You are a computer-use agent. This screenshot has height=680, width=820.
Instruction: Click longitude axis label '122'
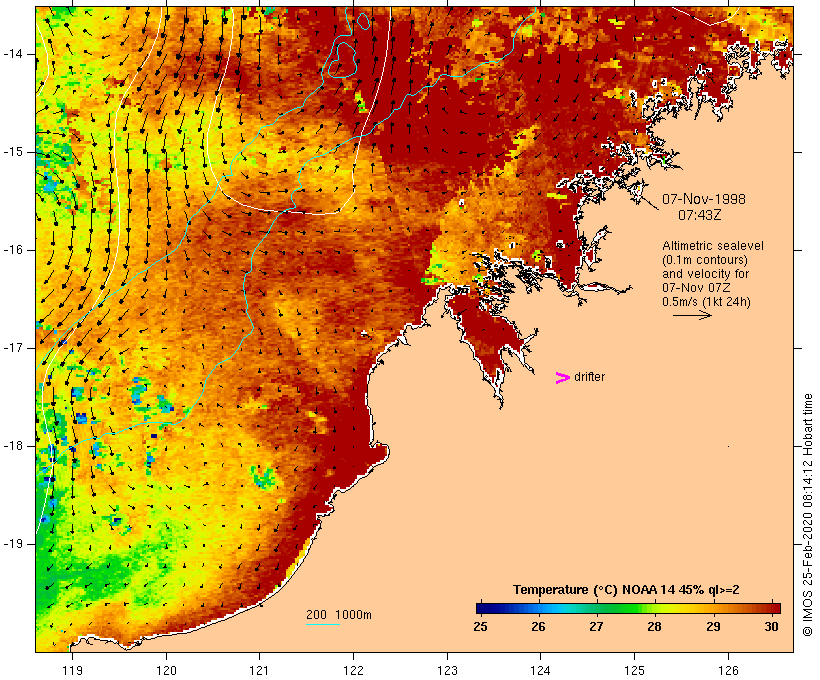[x=354, y=670]
